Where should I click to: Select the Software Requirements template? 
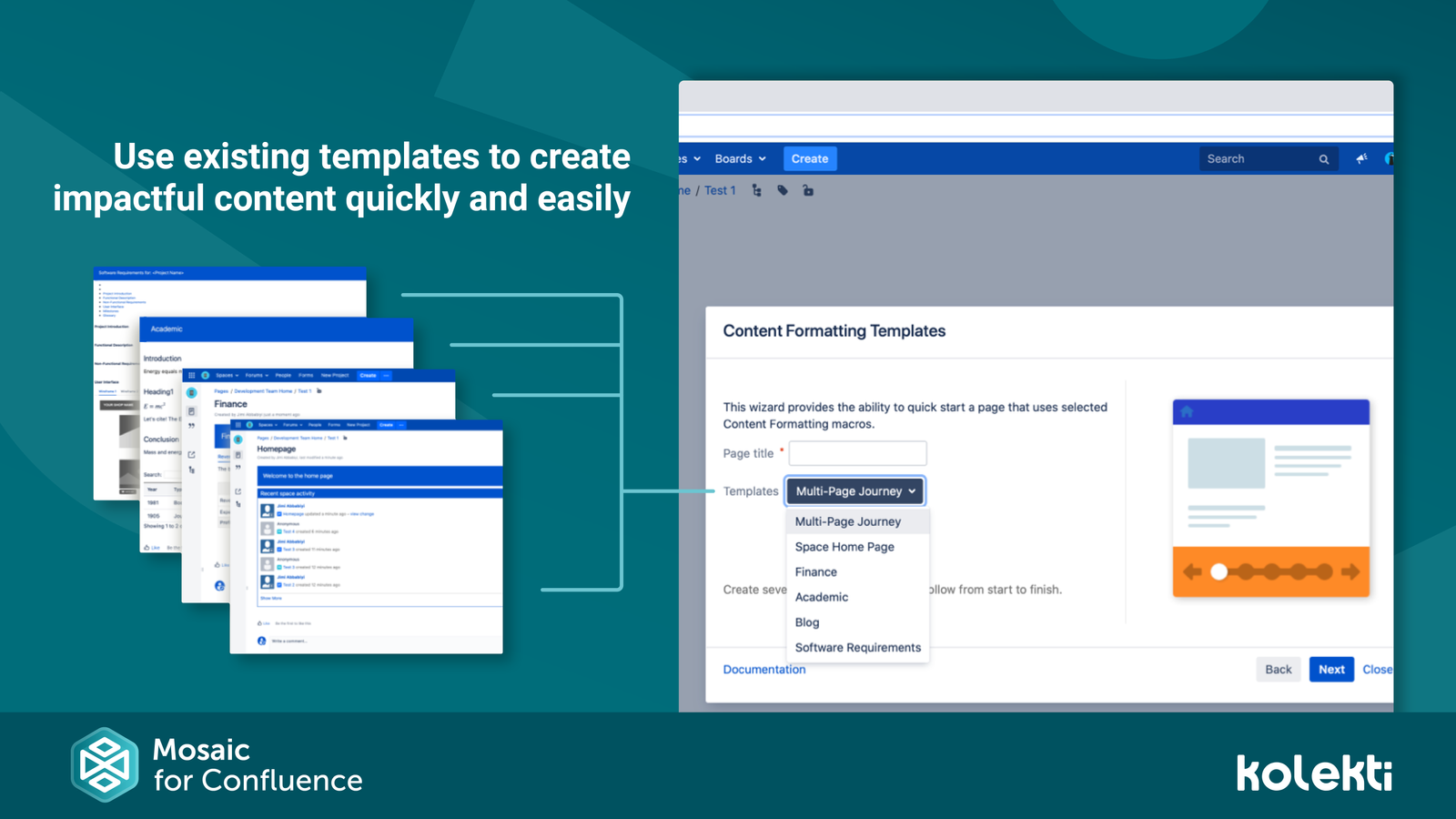[x=857, y=647]
